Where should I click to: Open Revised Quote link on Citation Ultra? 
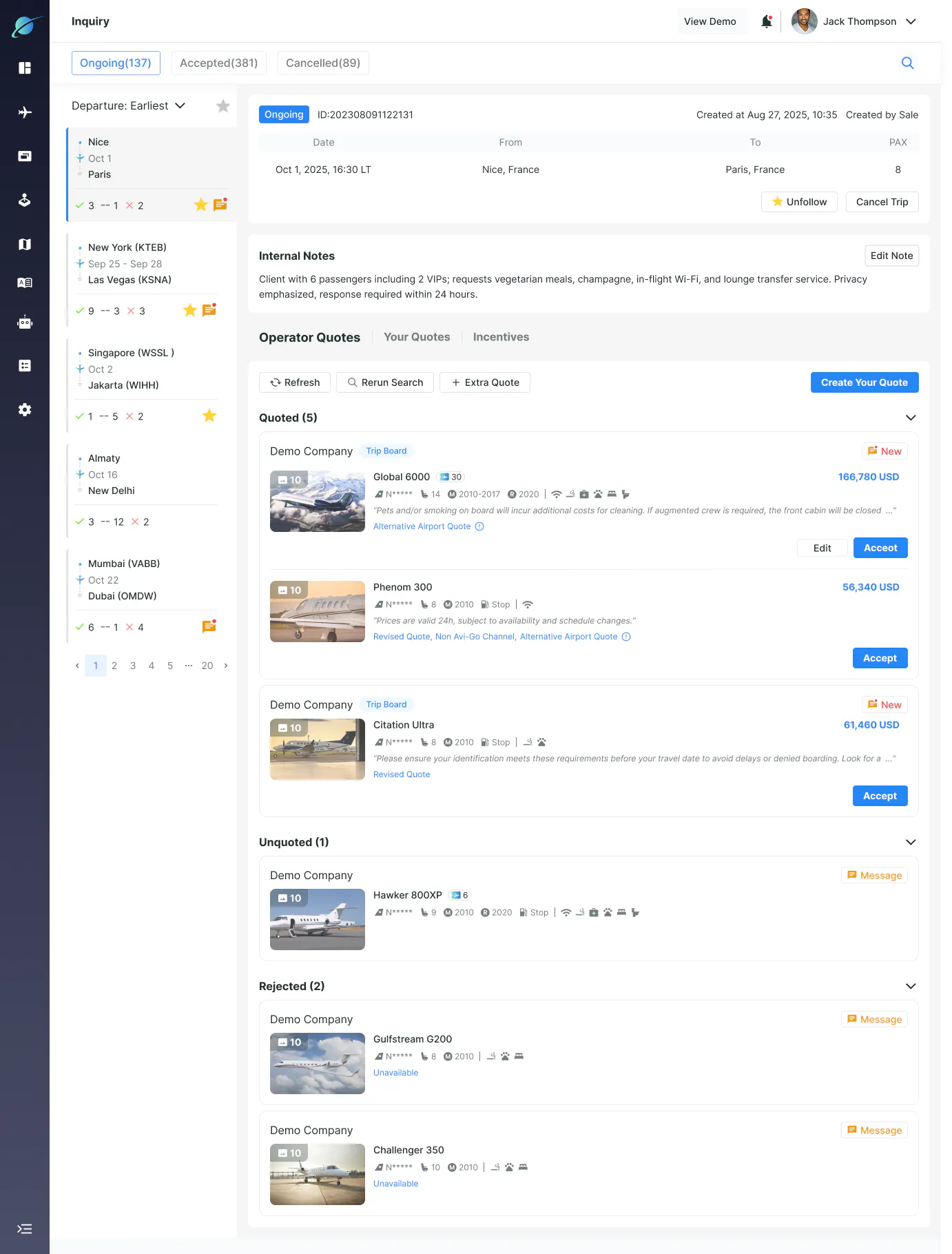click(402, 774)
